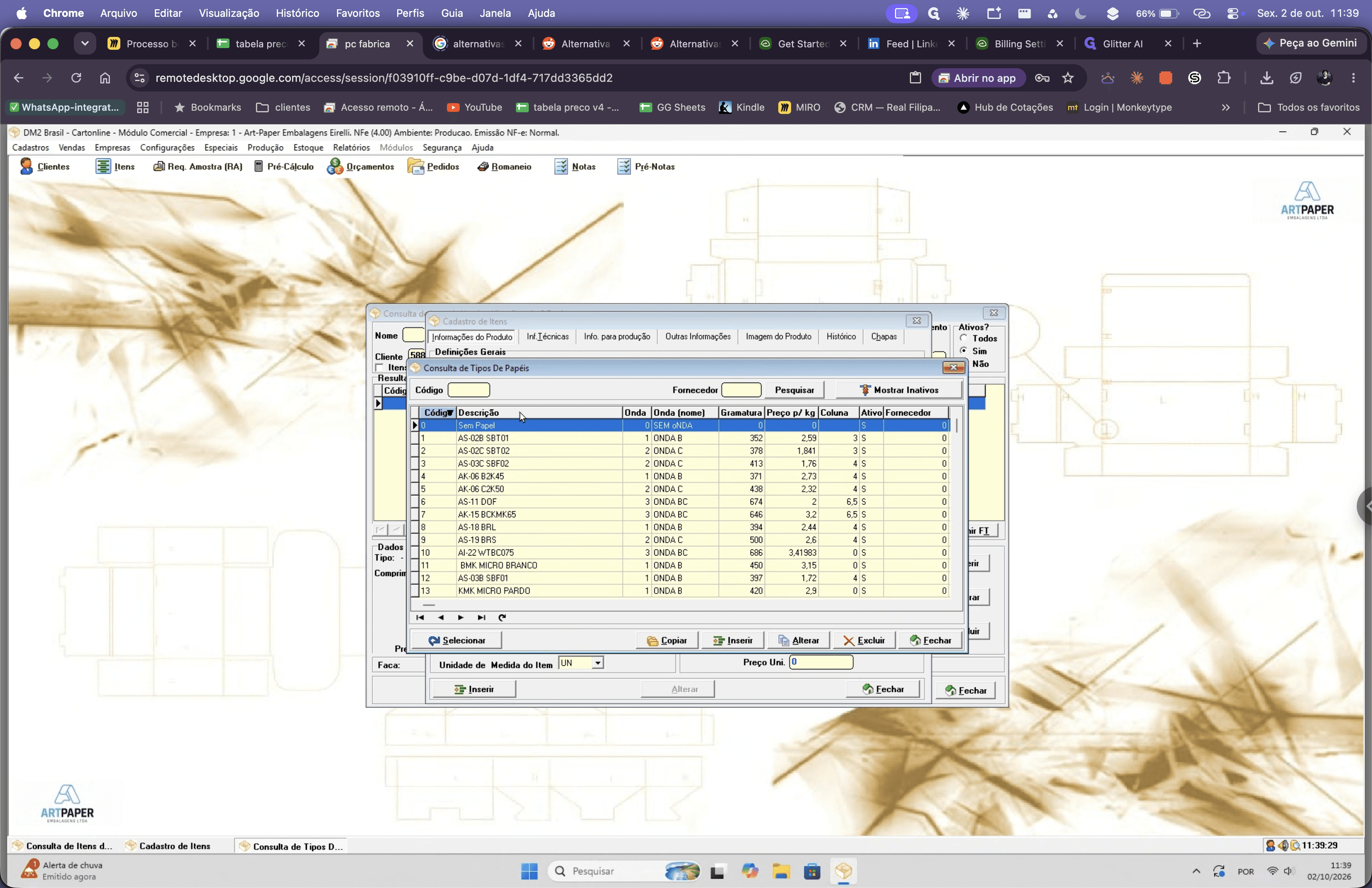Open Romaneio toolbar item
Viewport: 1372px width, 888px height.
tap(504, 166)
